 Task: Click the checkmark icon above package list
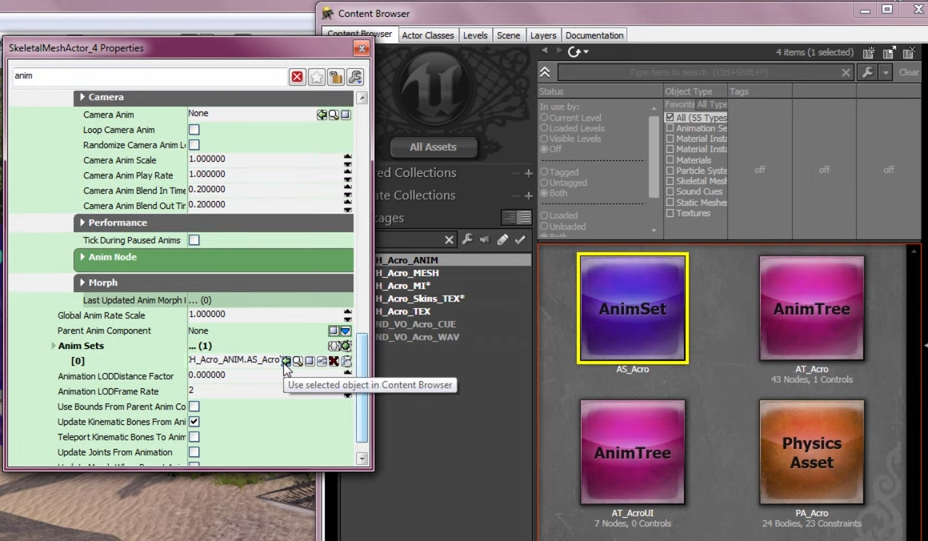520,239
